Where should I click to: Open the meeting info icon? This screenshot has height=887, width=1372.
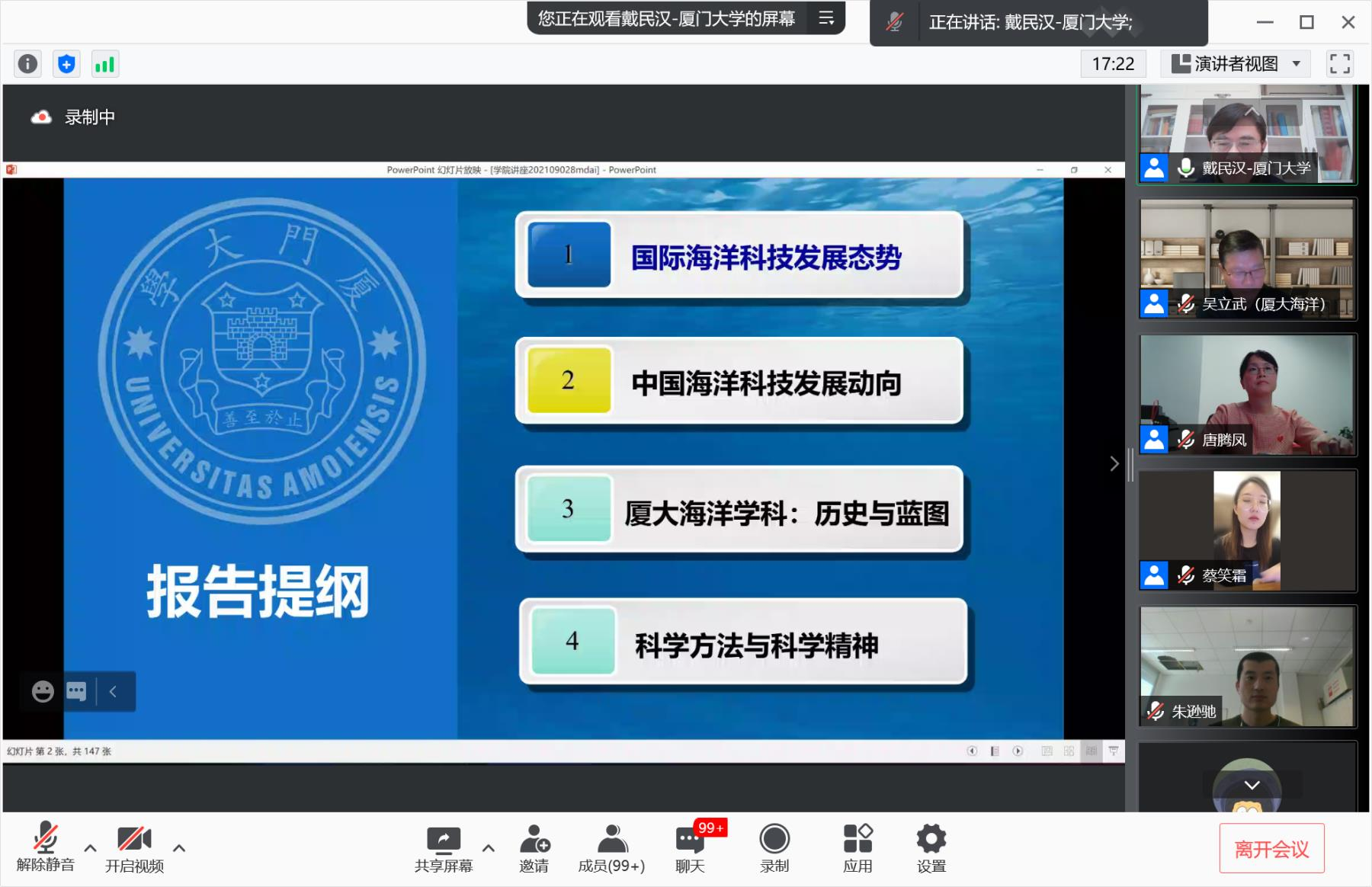[x=27, y=64]
